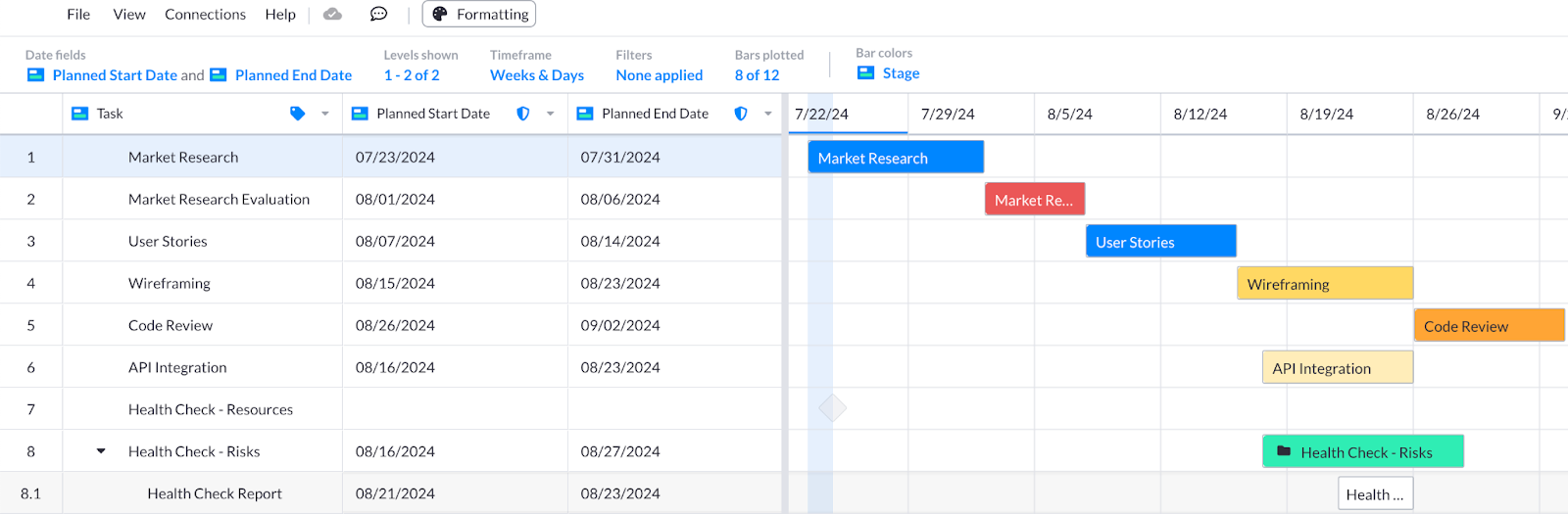Open the Task column dropdown arrow

pos(325,114)
